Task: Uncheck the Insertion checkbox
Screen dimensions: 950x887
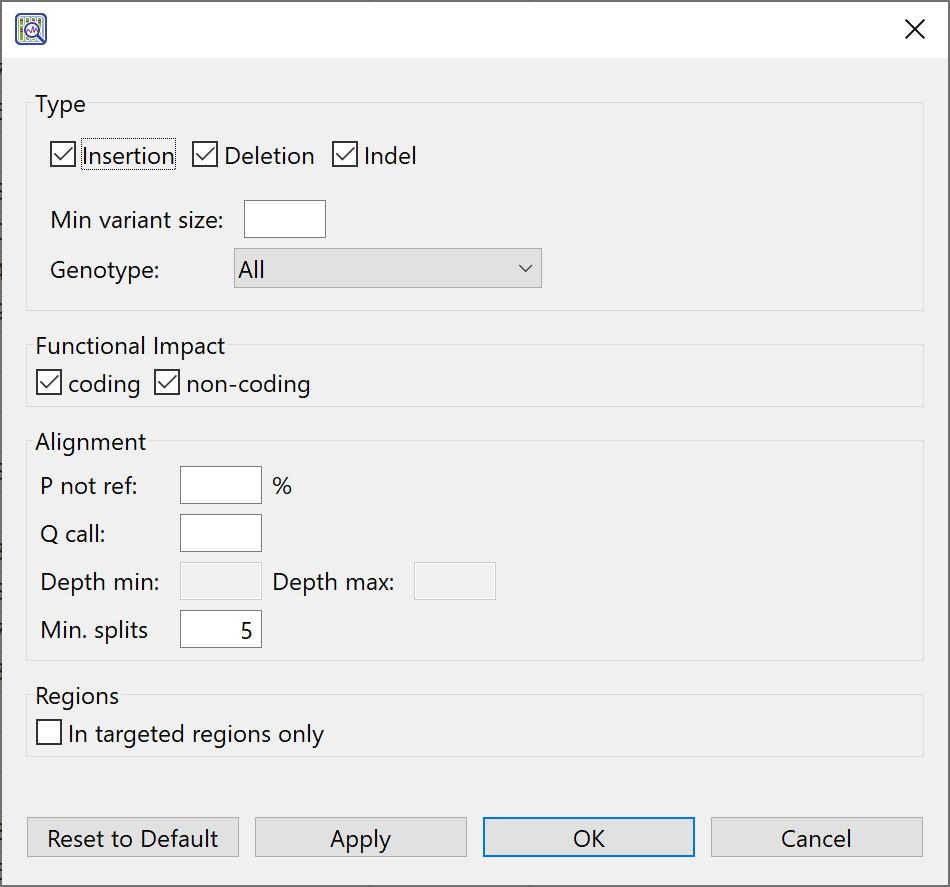Action: coord(63,155)
